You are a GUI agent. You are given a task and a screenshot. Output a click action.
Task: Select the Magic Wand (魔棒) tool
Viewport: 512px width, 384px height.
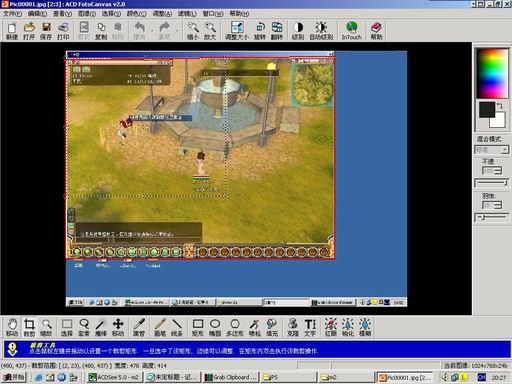click(101, 327)
